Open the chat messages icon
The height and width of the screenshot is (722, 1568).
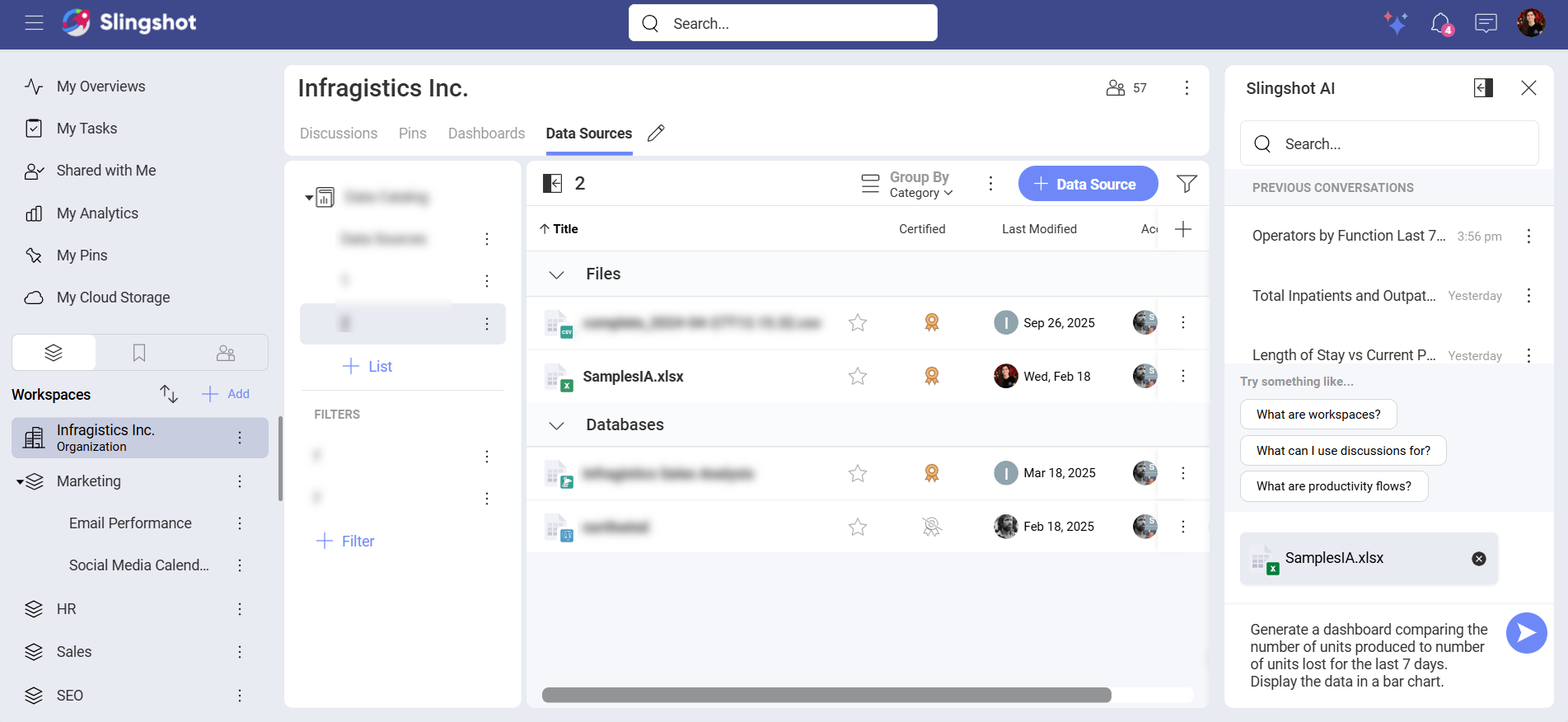coord(1486,23)
